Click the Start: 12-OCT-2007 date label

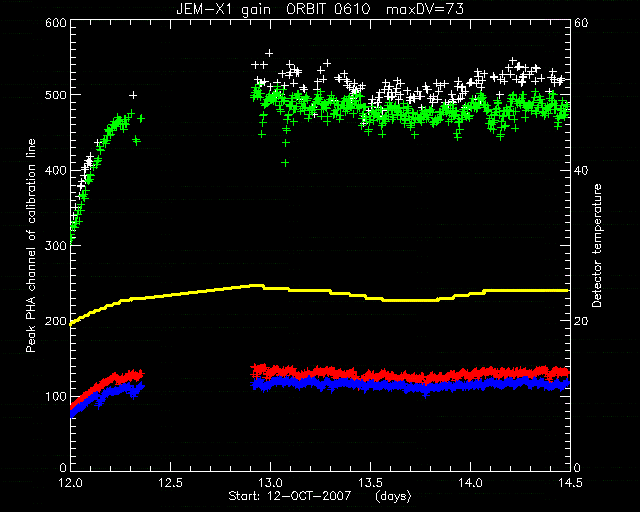coord(289,496)
